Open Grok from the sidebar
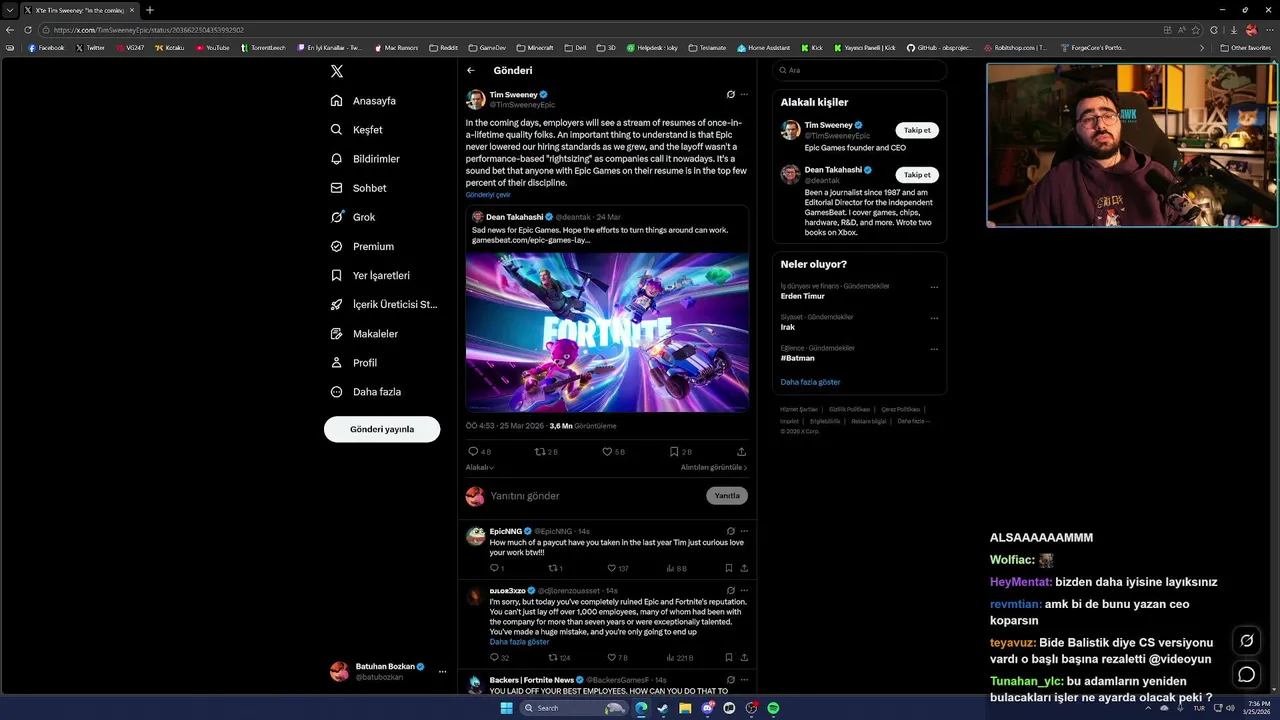Image resolution: width=1280 pixels, height=720 pixels. pyautogui.click(x=352, y=217)
